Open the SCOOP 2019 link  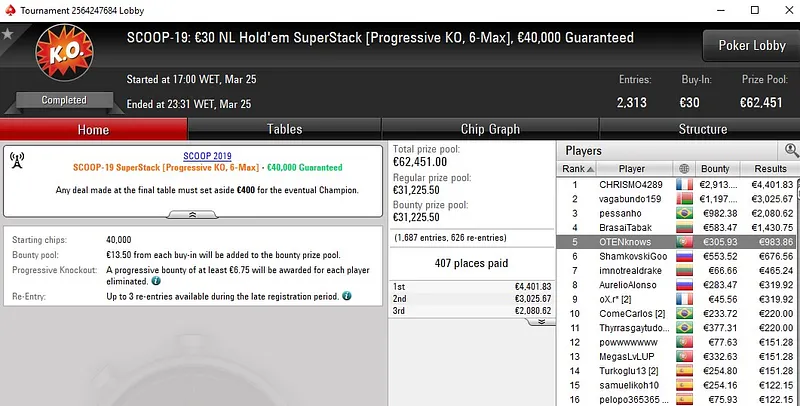point(207,155)
